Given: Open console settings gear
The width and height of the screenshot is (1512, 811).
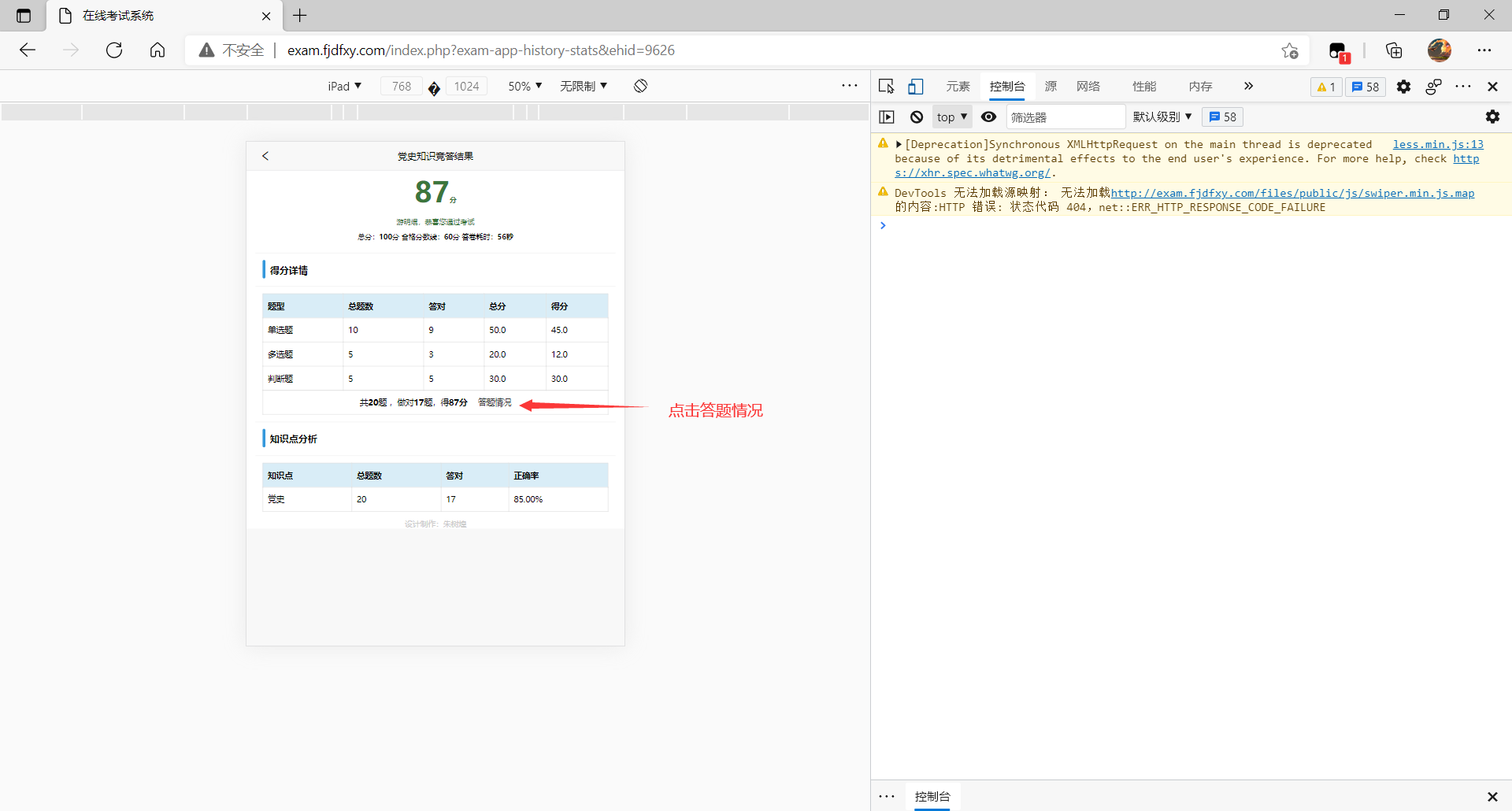Looking at the screenshot, I should [x=1492, y=117].
